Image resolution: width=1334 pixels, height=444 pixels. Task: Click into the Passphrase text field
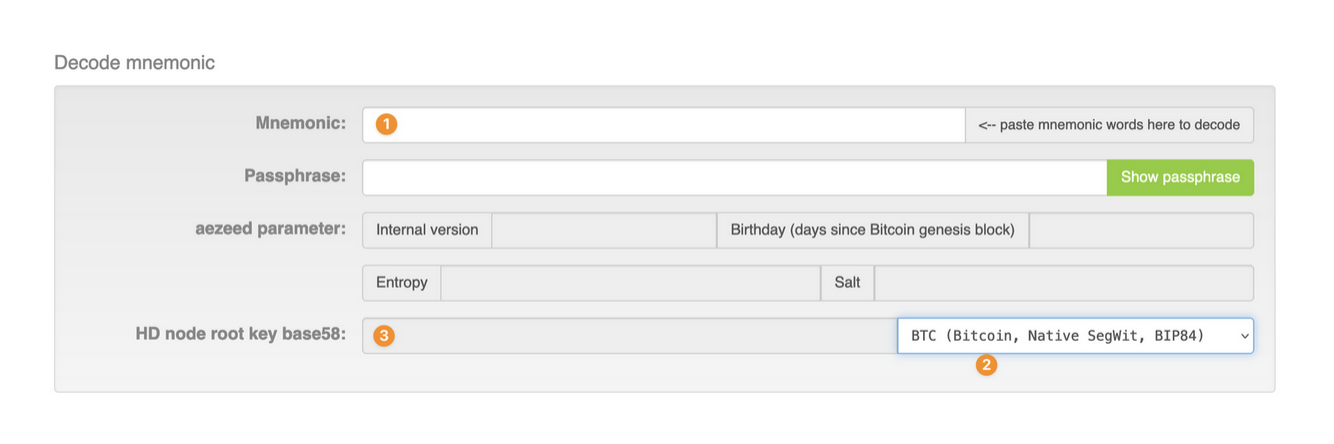(x=734, y=177)
